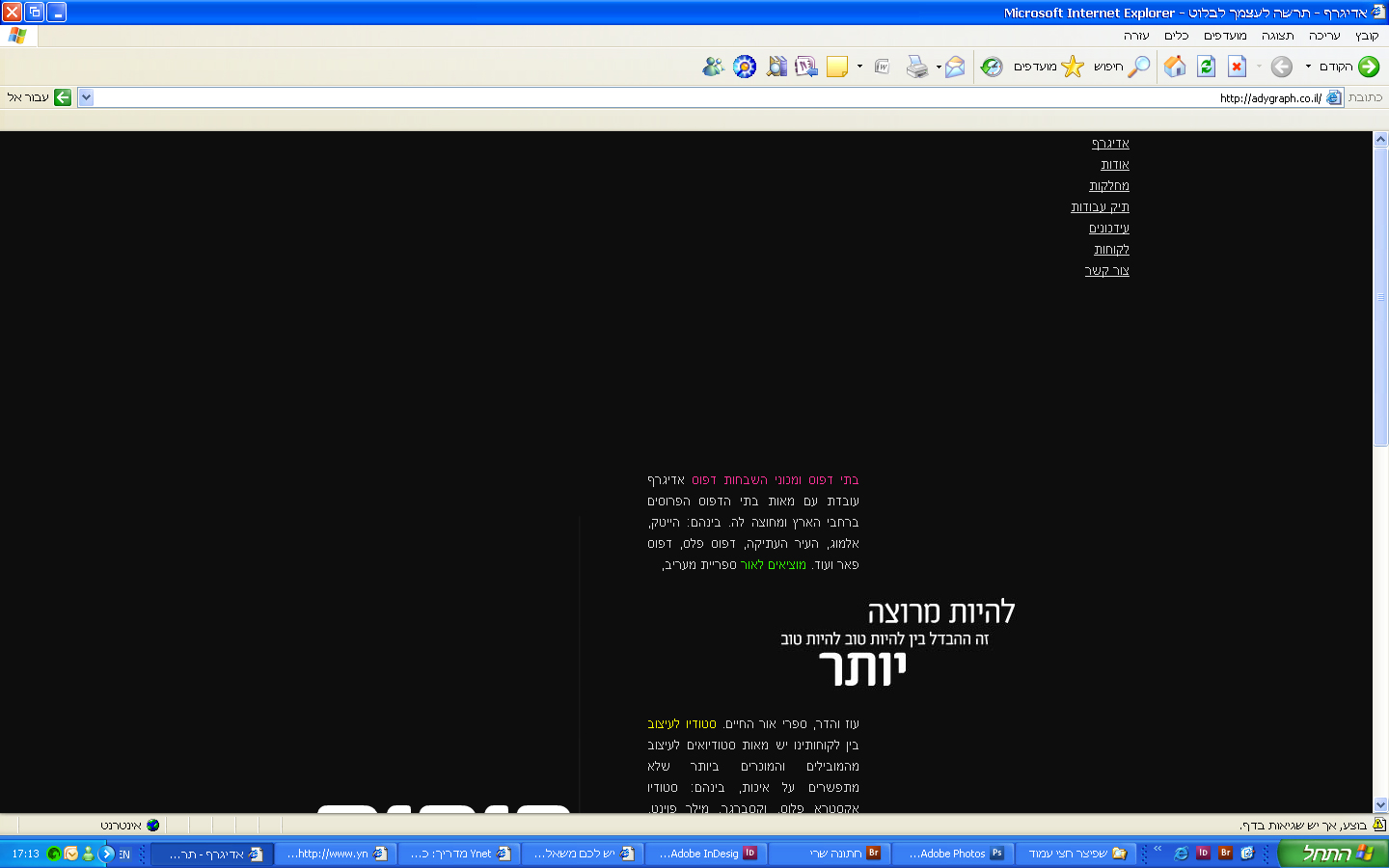Open the View (תצוגה) menu

pyautogui.click(x=1278, y=36)
